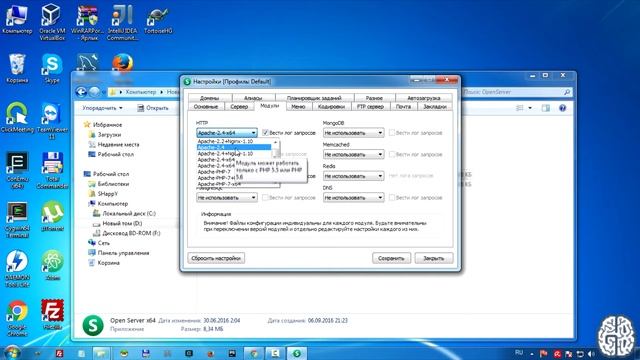Open the PostgreSQL 'Не использовать' dropdown

[227, 198]
